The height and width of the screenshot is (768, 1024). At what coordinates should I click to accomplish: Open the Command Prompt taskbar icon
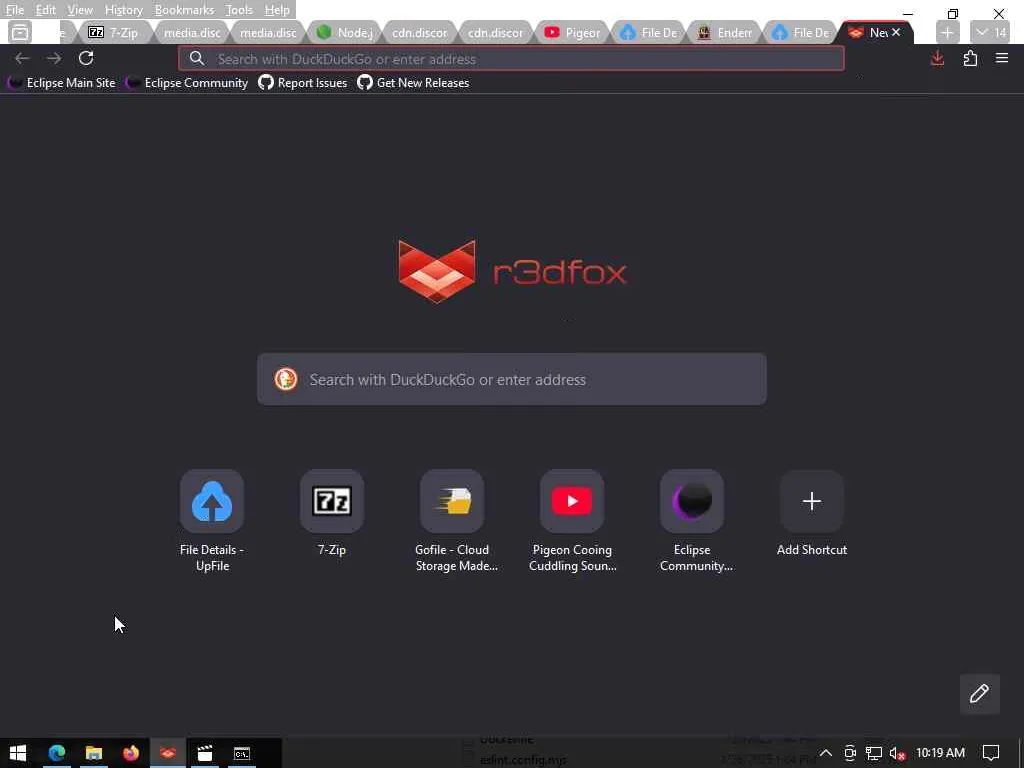point(242,753)
